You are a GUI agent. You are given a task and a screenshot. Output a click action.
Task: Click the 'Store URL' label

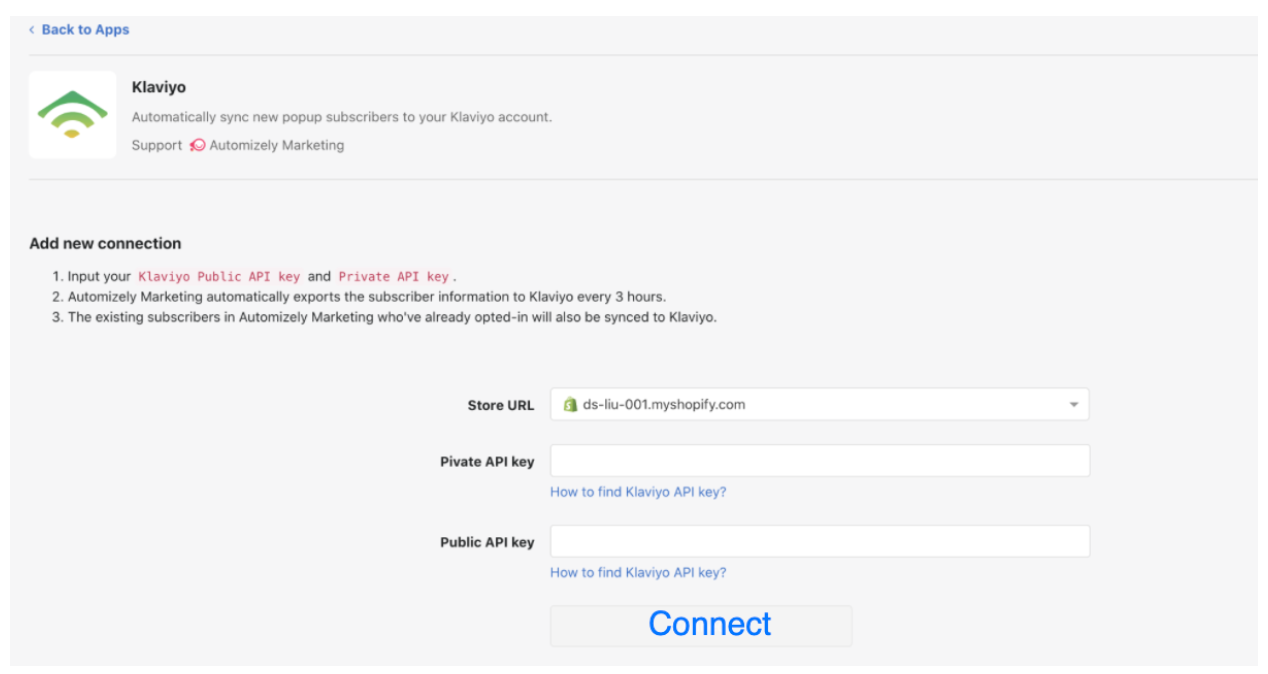(501, 405)
